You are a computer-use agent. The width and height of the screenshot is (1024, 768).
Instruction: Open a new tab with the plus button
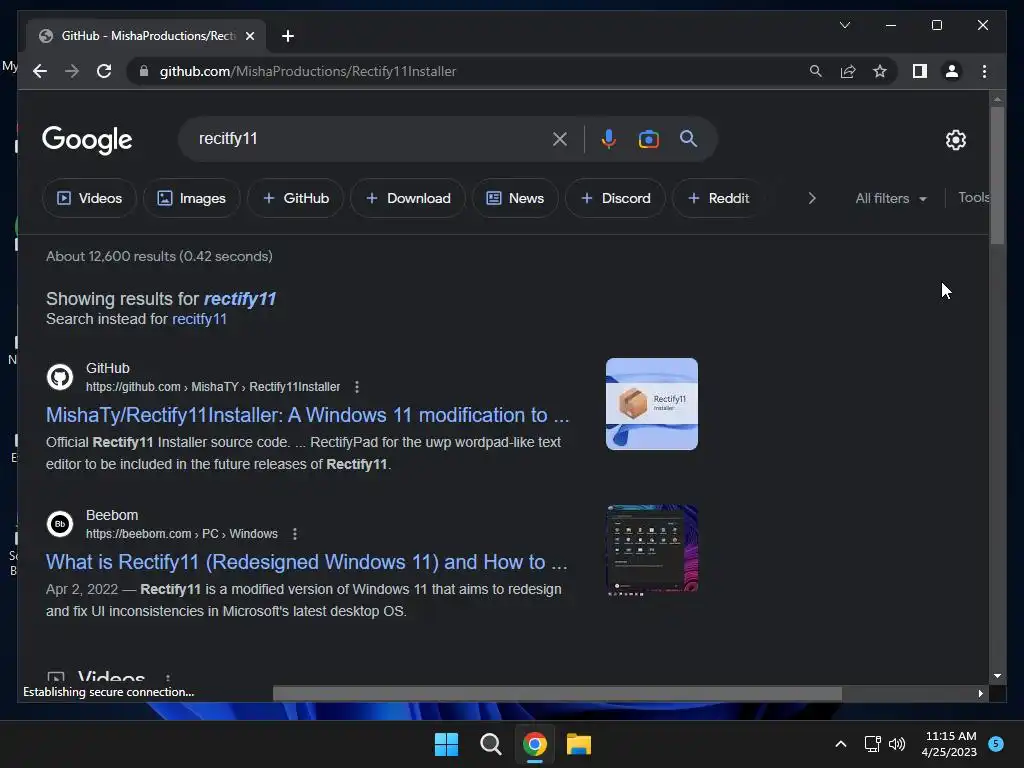[x=288, y=36]
